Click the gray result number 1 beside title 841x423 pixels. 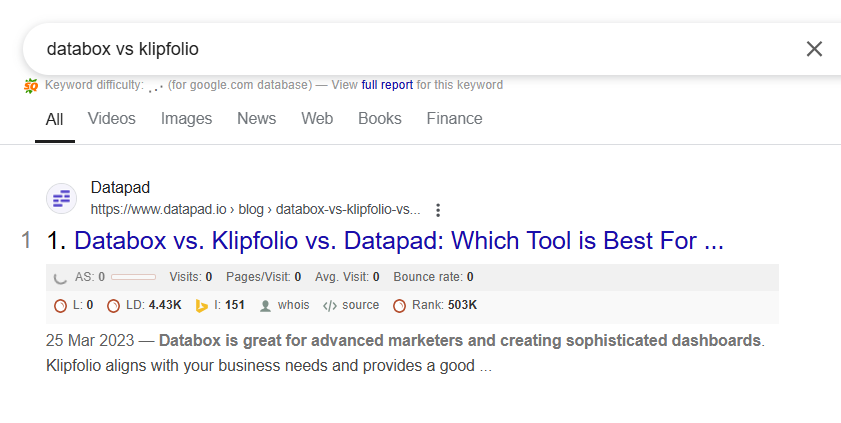[x=26, y=240]
